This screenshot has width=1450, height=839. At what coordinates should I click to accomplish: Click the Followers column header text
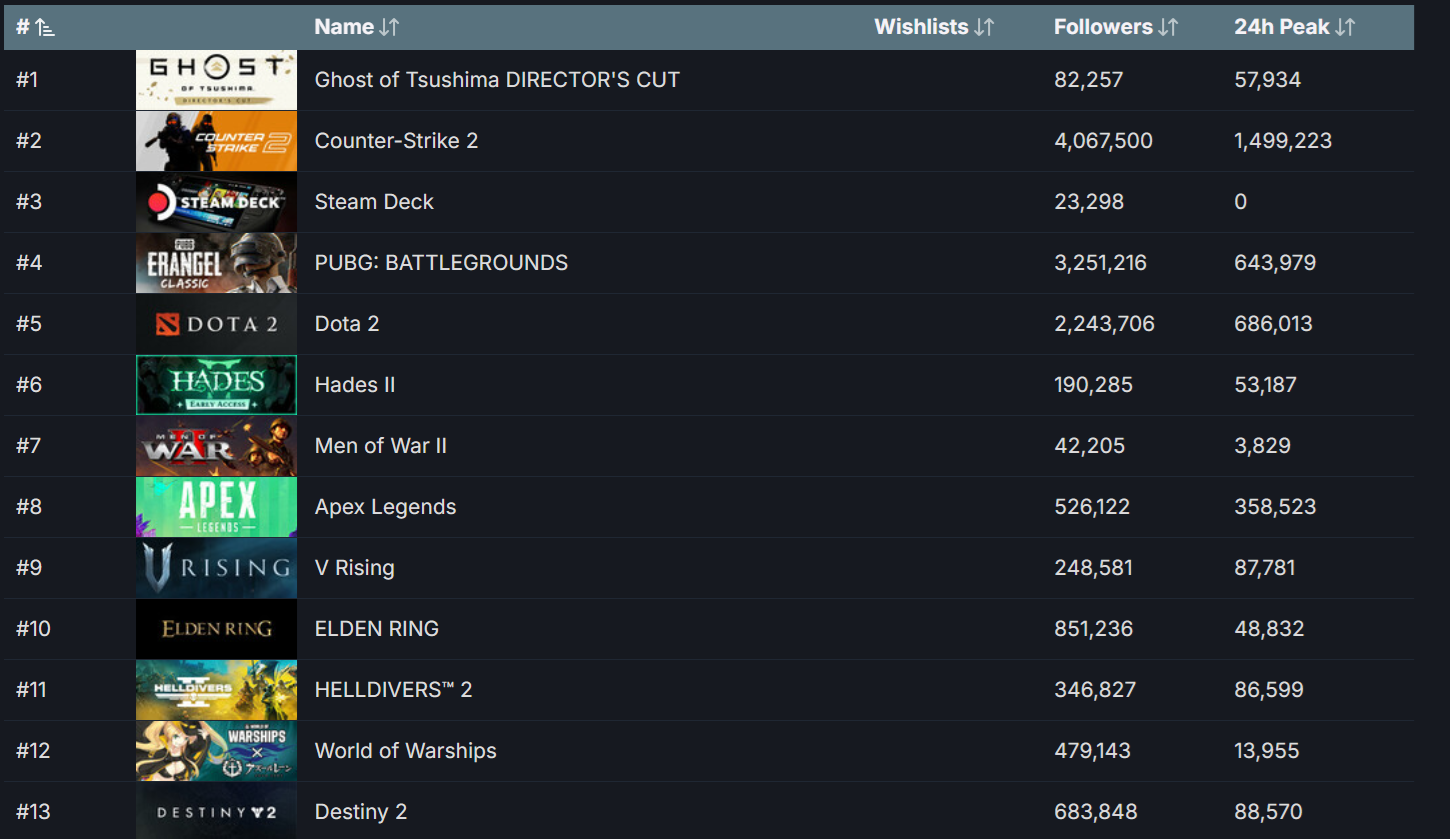coord(1103,28)
